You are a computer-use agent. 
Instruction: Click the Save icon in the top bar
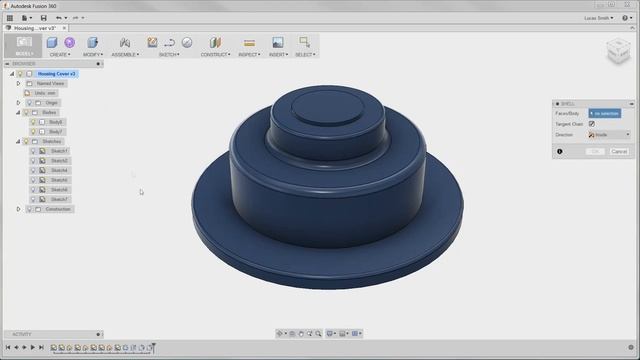pos(44,18)
